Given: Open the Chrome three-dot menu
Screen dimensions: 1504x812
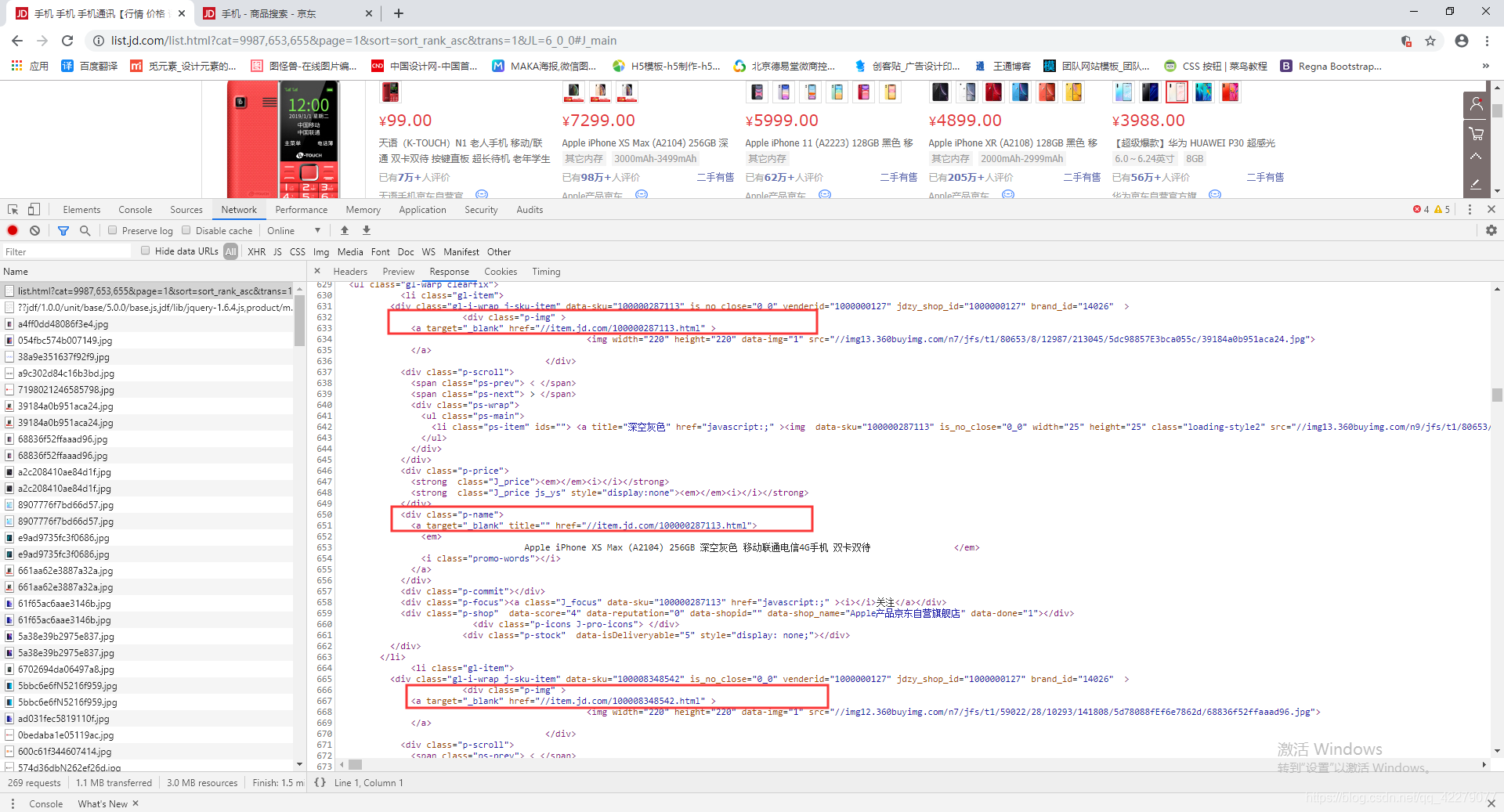Looking at the screenshot, I should 1487,41.
